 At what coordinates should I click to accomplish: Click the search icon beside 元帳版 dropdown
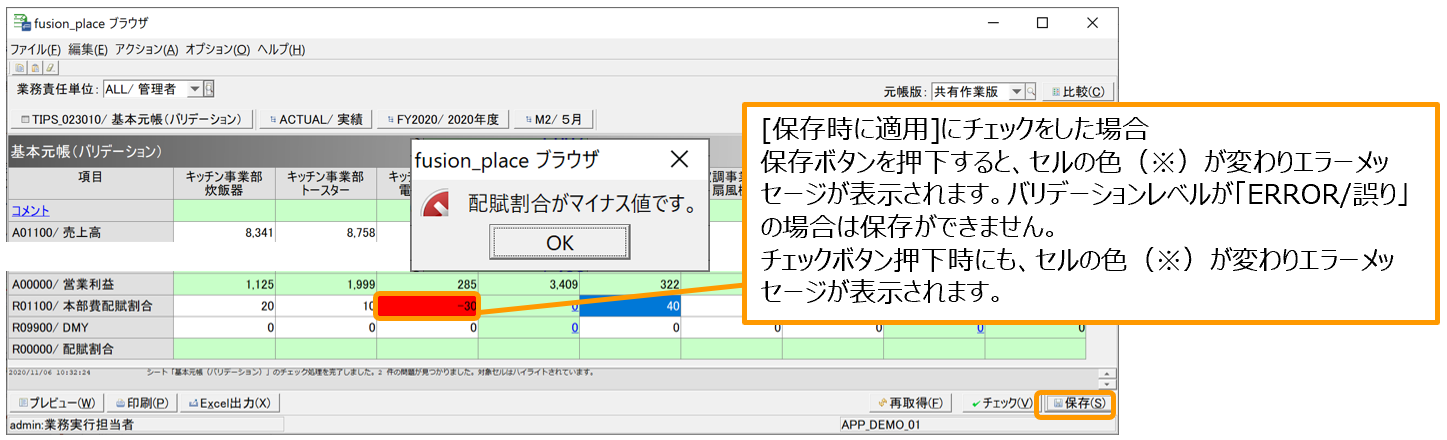point(1031,91)
